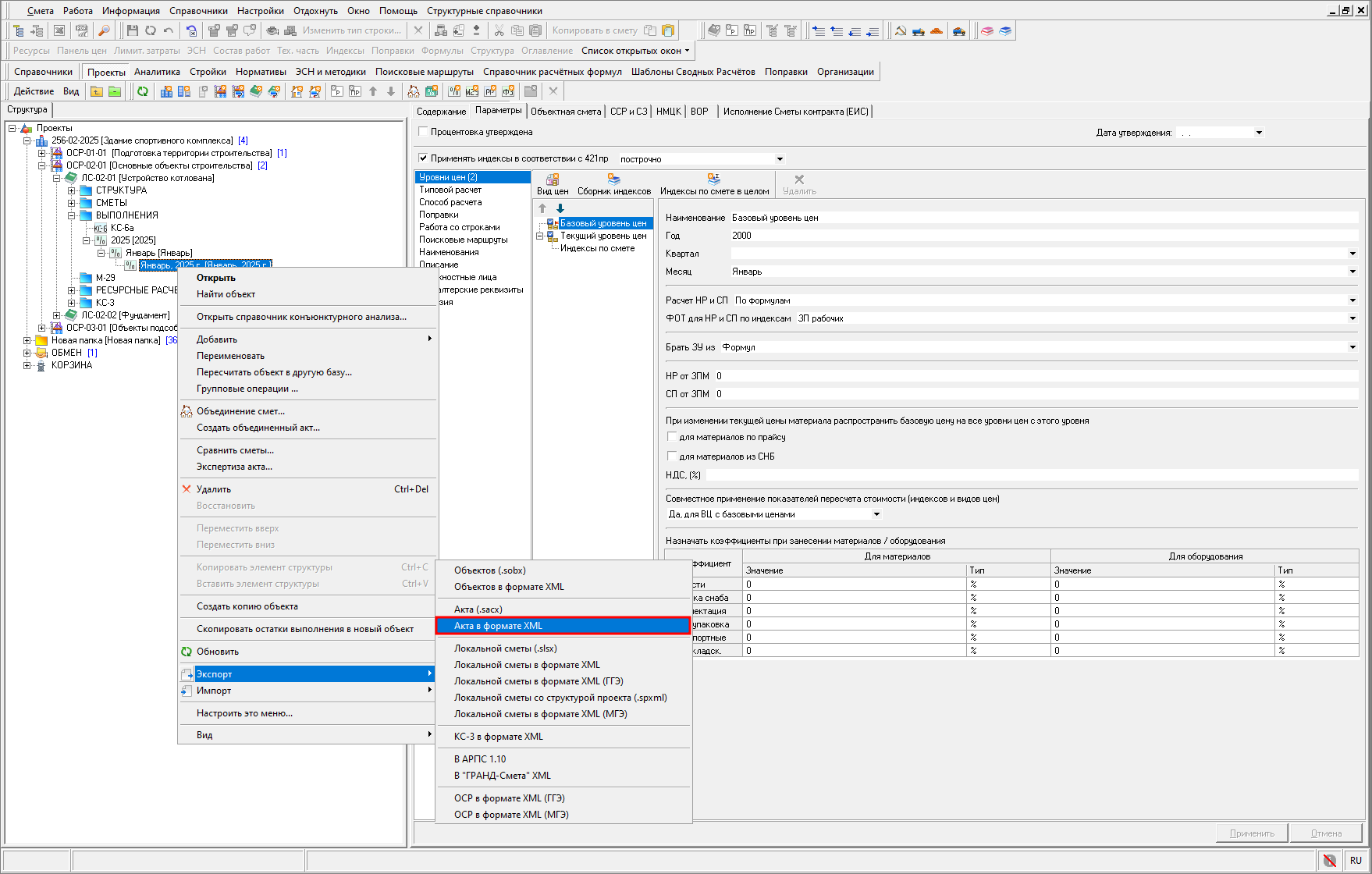The width and height of the screenshot is (1372, 874).
Task: Switch to the Объектная смета tab
Action: pos(566,112)
